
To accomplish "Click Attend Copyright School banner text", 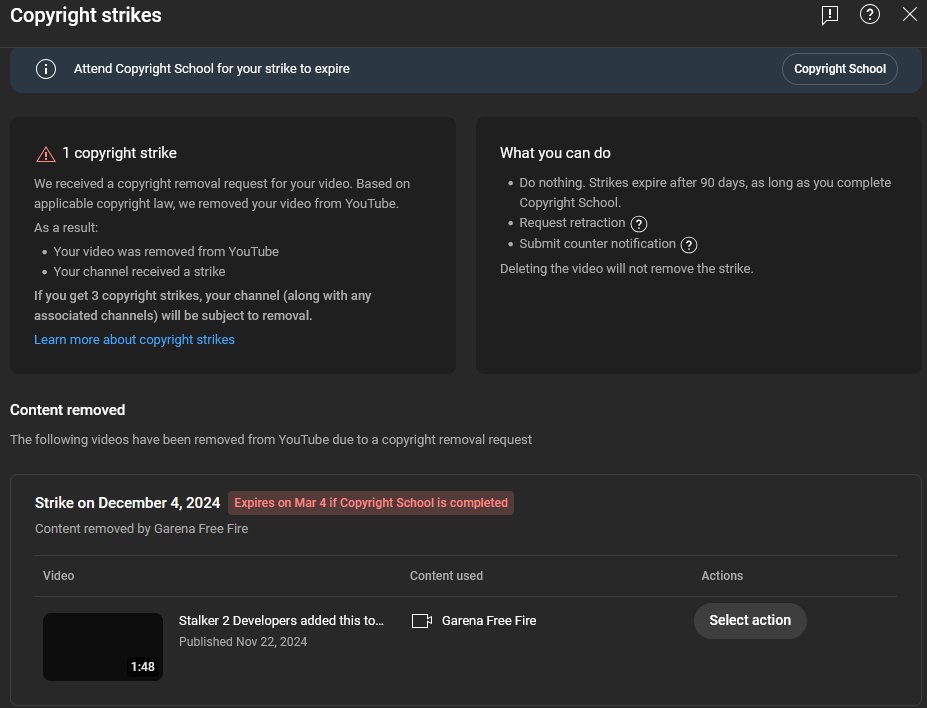I will point(212,69).
